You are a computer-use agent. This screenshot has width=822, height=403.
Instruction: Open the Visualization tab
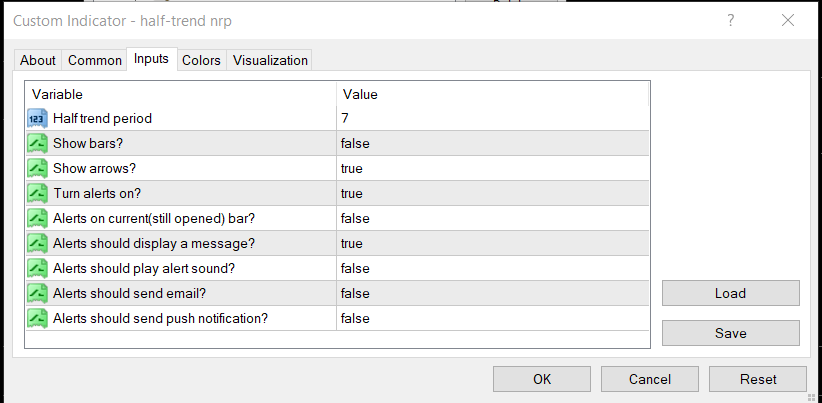click(270, 61)
